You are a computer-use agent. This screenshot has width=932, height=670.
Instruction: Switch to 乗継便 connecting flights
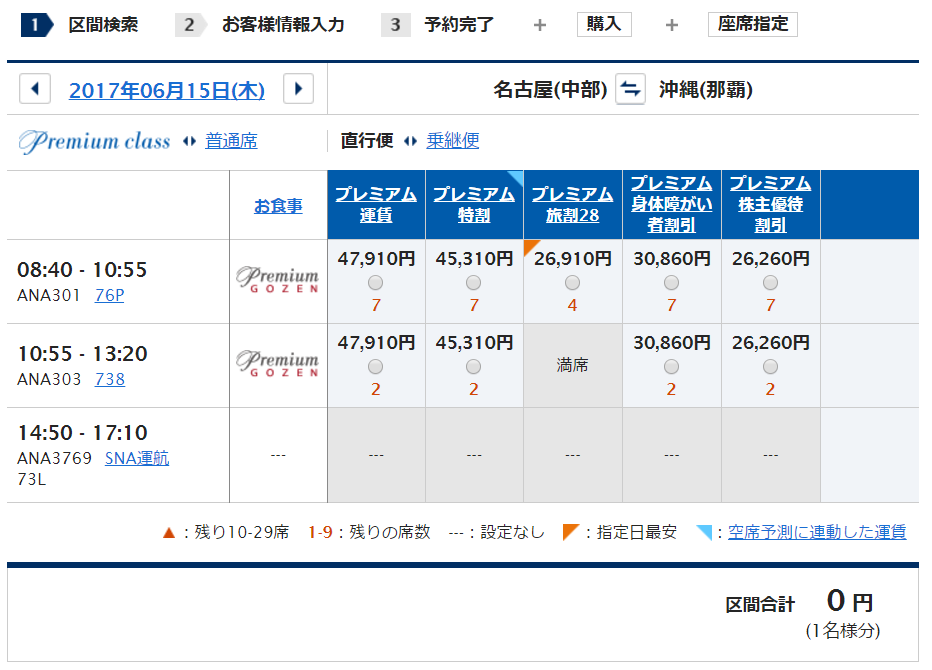(453, 140)
